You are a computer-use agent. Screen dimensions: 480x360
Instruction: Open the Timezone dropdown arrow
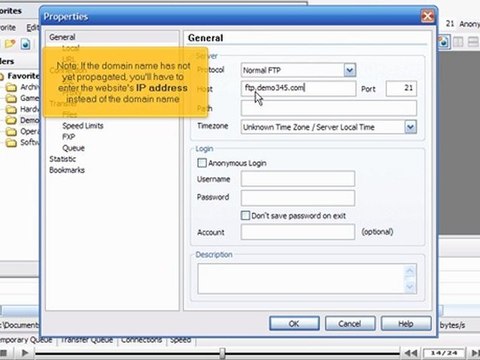[410, 127]
